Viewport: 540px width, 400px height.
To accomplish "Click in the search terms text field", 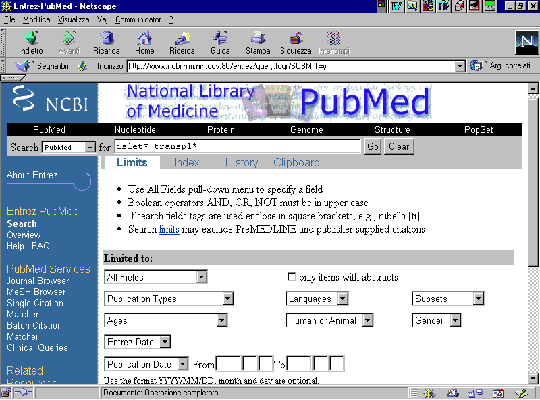I will [237, 146].
